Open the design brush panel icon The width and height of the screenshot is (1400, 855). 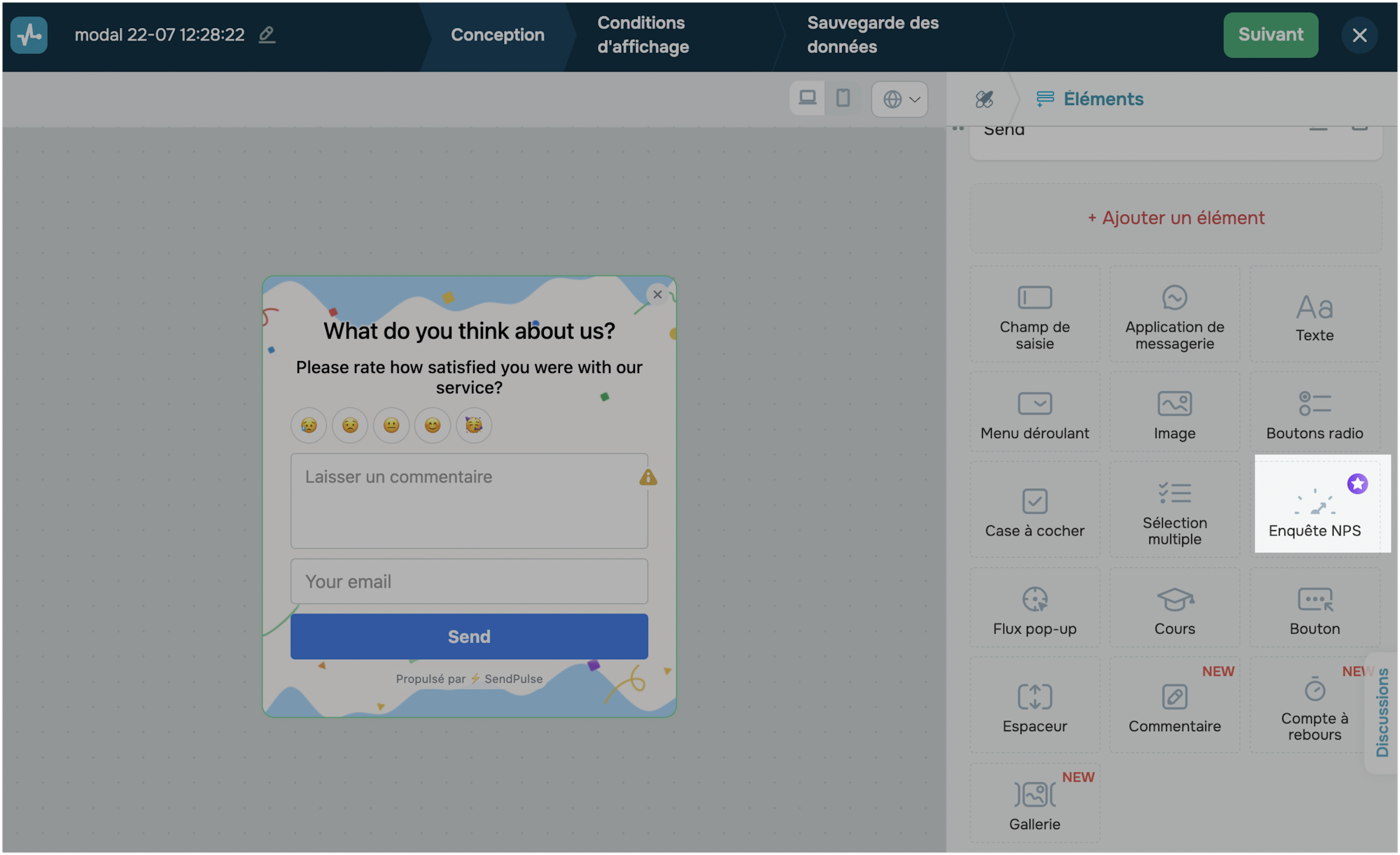point(984,99)
